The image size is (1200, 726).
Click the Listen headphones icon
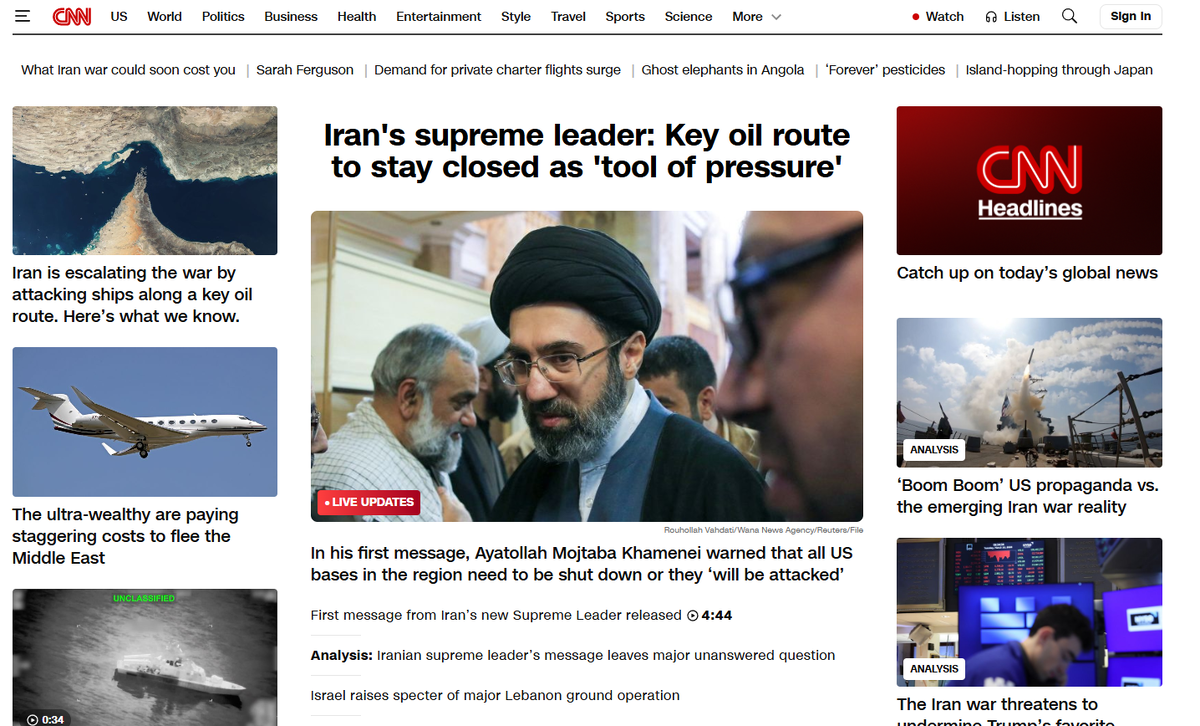click(991, 17)
